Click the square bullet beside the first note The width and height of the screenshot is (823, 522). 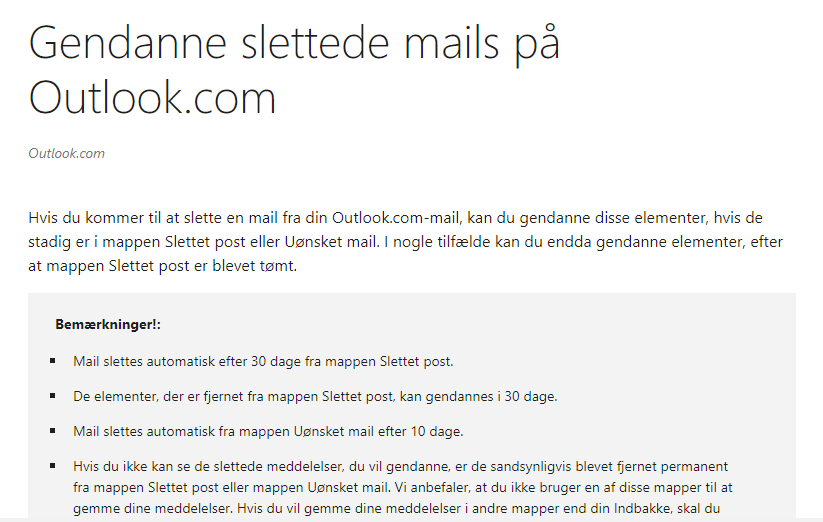pos(52,361)
